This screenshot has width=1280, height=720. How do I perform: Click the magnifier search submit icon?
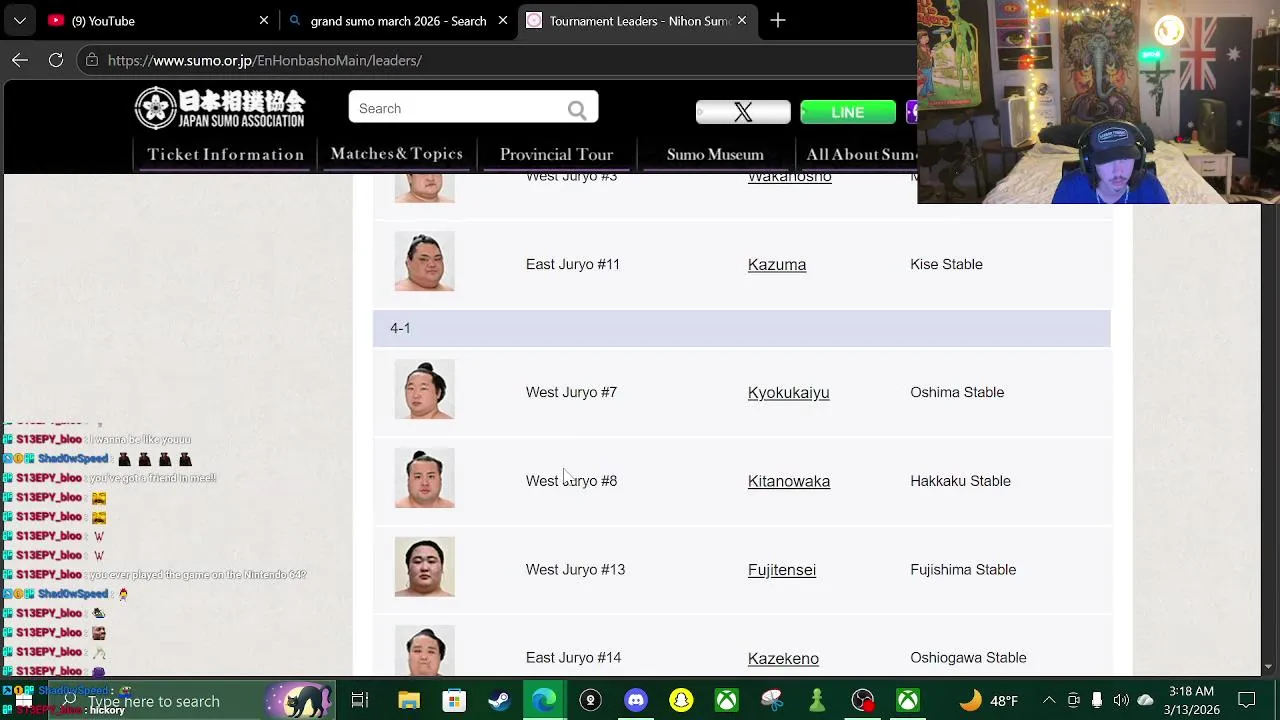click(577, 109)
